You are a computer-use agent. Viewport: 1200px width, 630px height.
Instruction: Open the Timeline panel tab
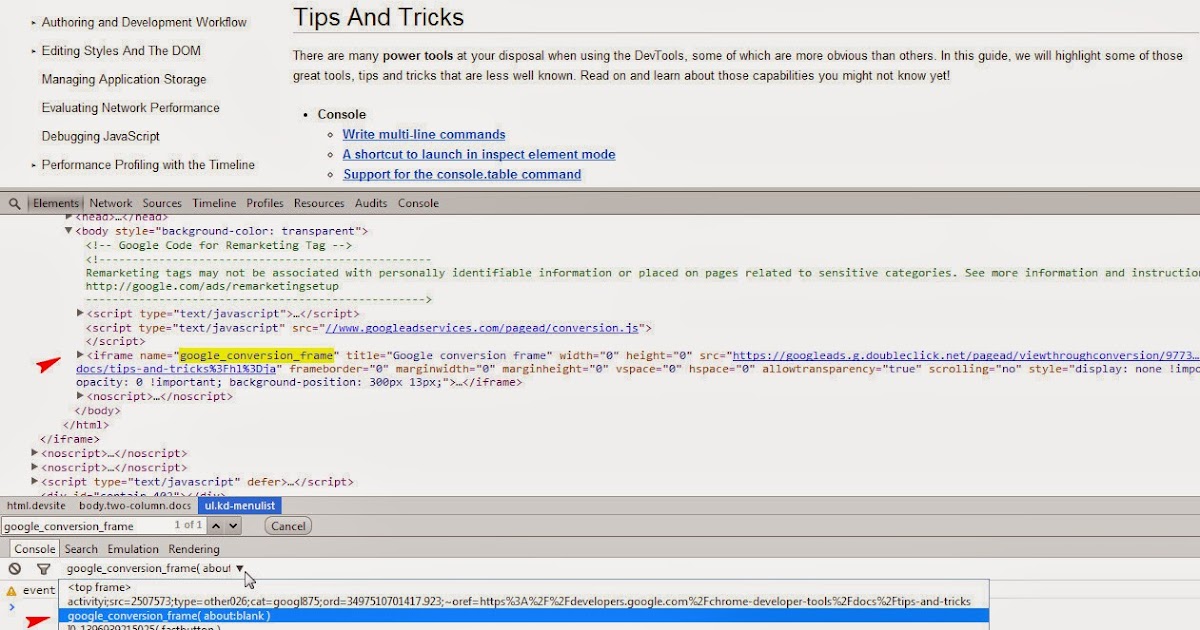(x=214, y=203)
